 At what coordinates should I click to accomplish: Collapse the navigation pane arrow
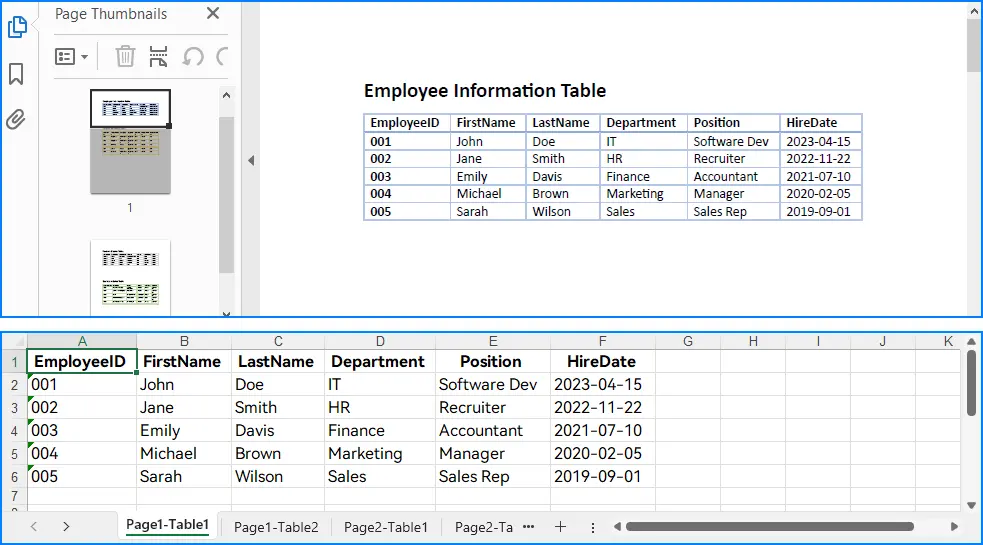coord(251,161)
